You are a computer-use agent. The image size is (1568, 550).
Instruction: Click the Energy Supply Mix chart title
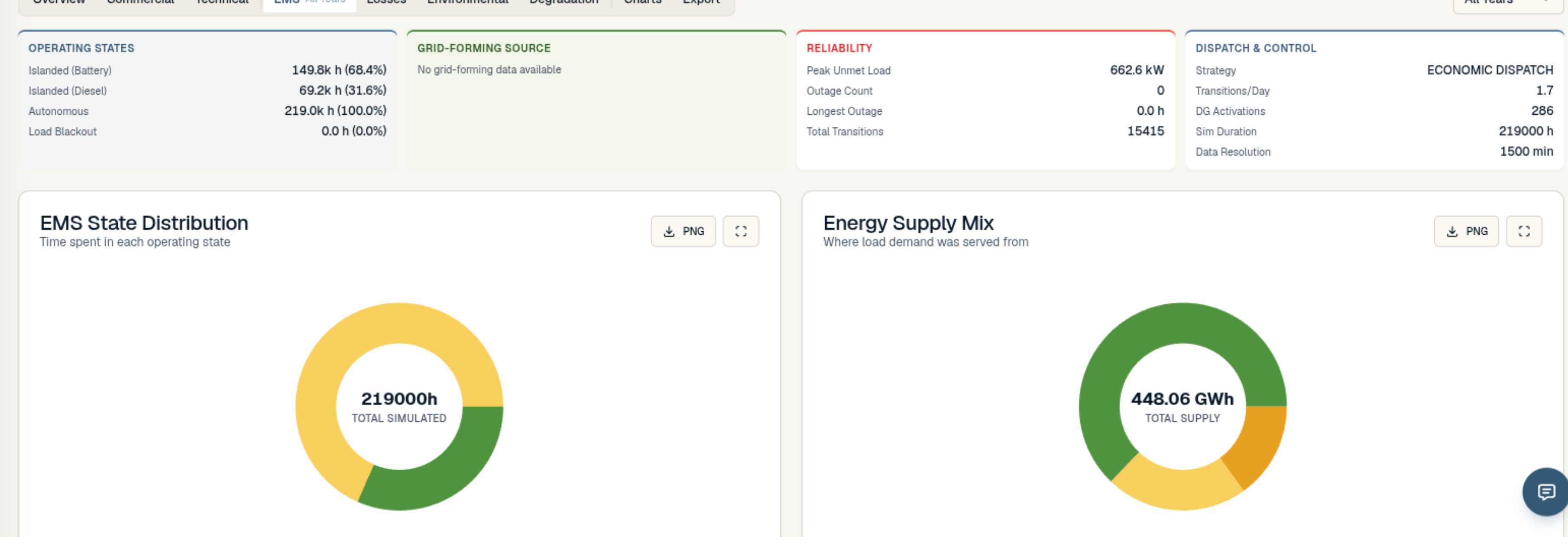click(909, 223)
